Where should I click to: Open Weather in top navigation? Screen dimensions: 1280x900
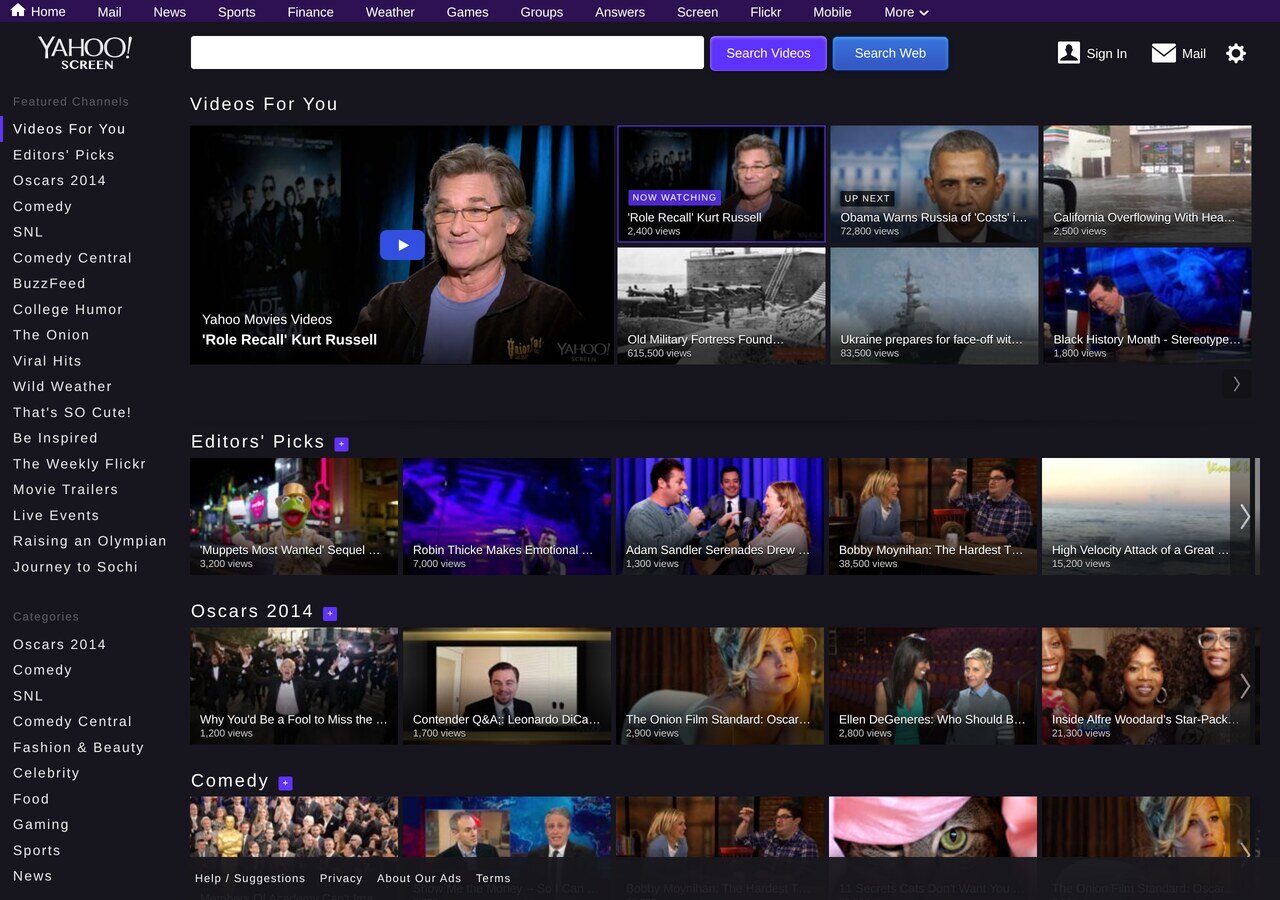(390, 12)
